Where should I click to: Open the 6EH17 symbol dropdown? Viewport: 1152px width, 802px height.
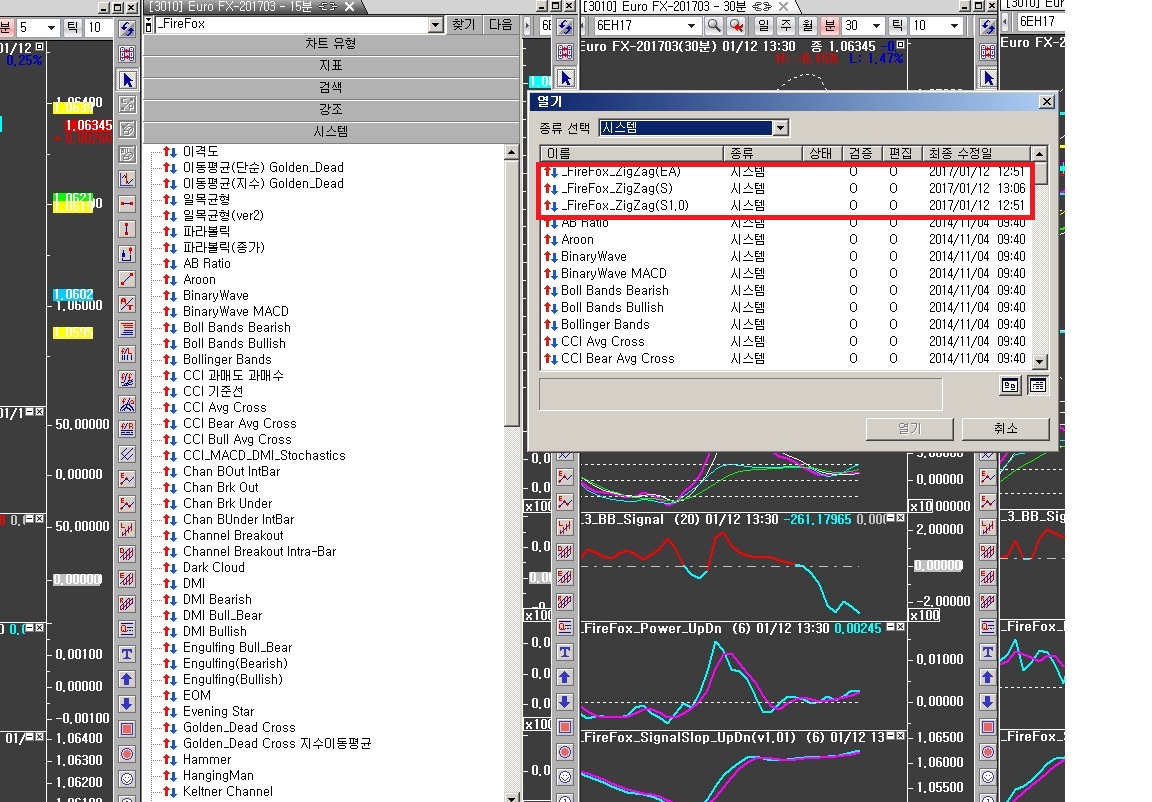693,25
